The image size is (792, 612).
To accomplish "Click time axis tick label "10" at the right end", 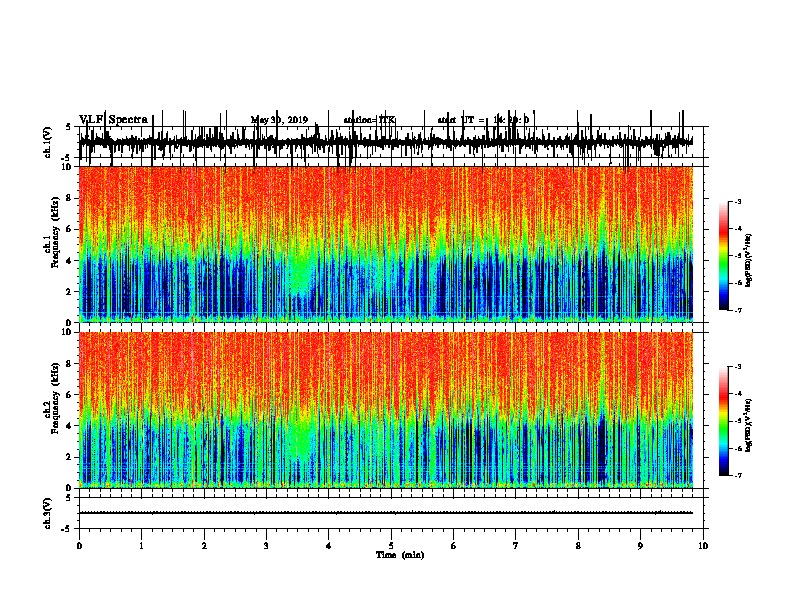I will [703, 546].
